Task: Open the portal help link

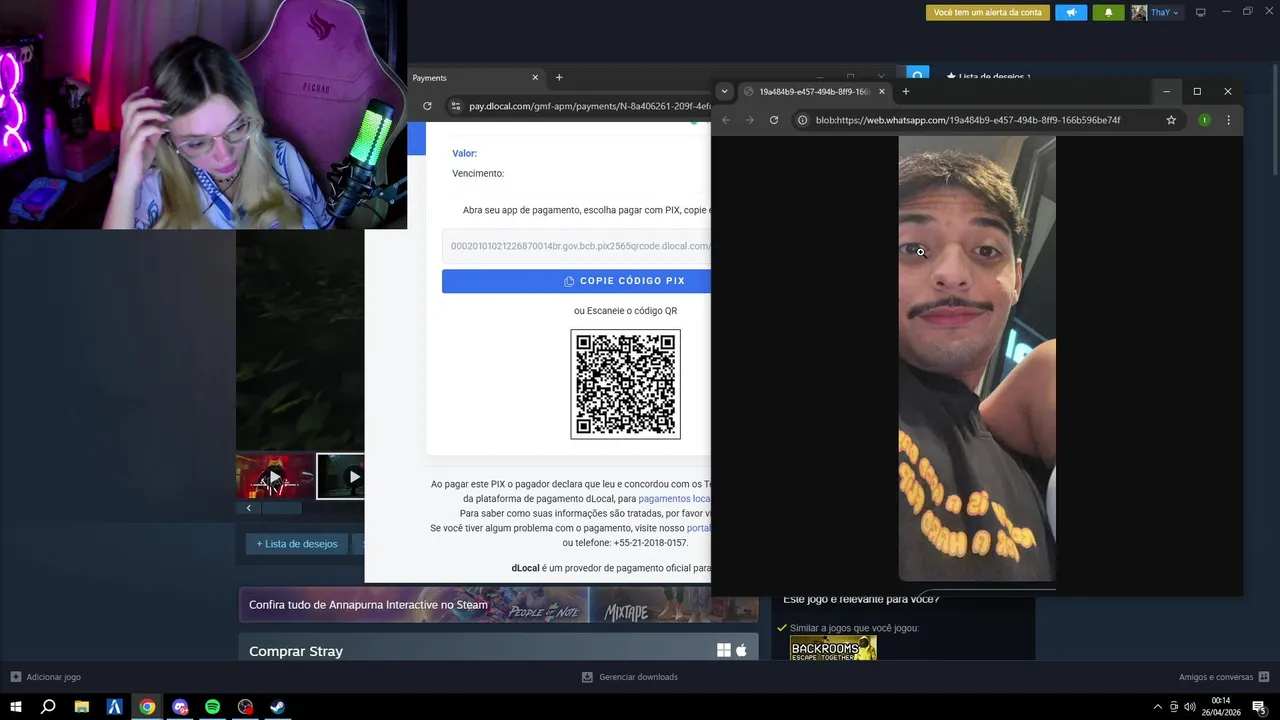Action: (x=698, y=528)
